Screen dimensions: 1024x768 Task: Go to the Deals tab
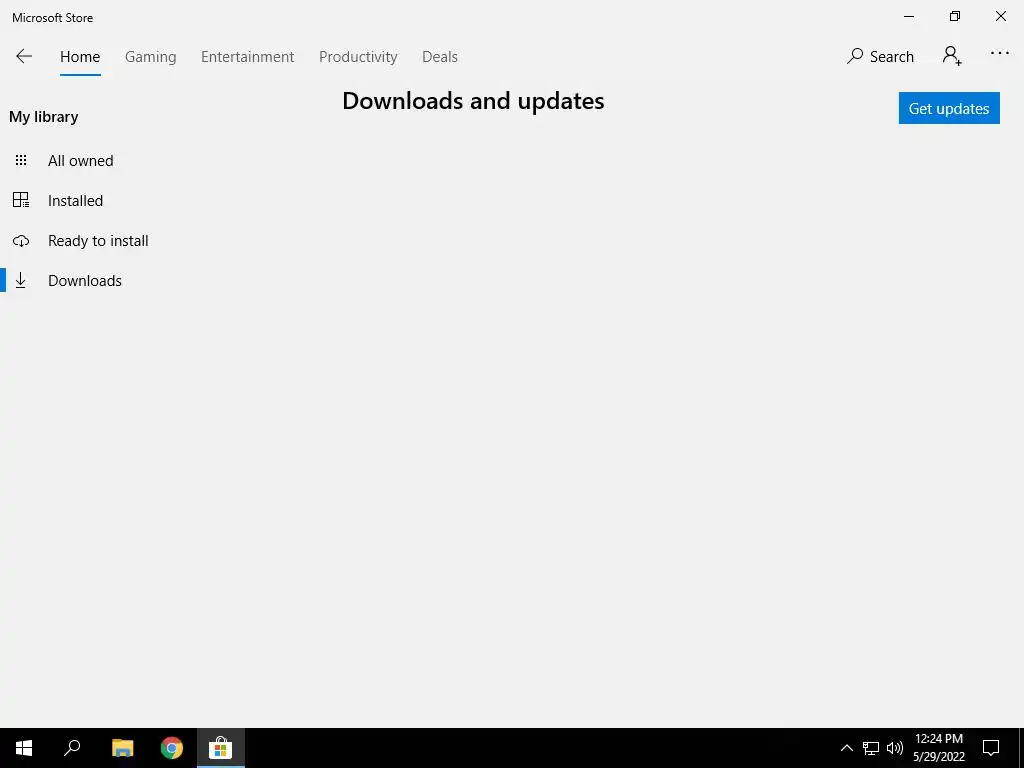(440, 57)
